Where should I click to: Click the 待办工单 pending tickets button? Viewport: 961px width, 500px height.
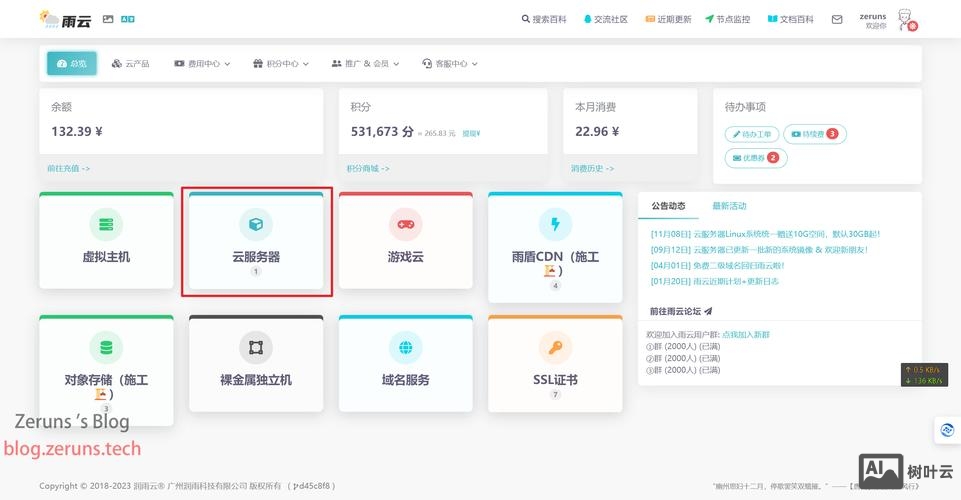point(752,134)
